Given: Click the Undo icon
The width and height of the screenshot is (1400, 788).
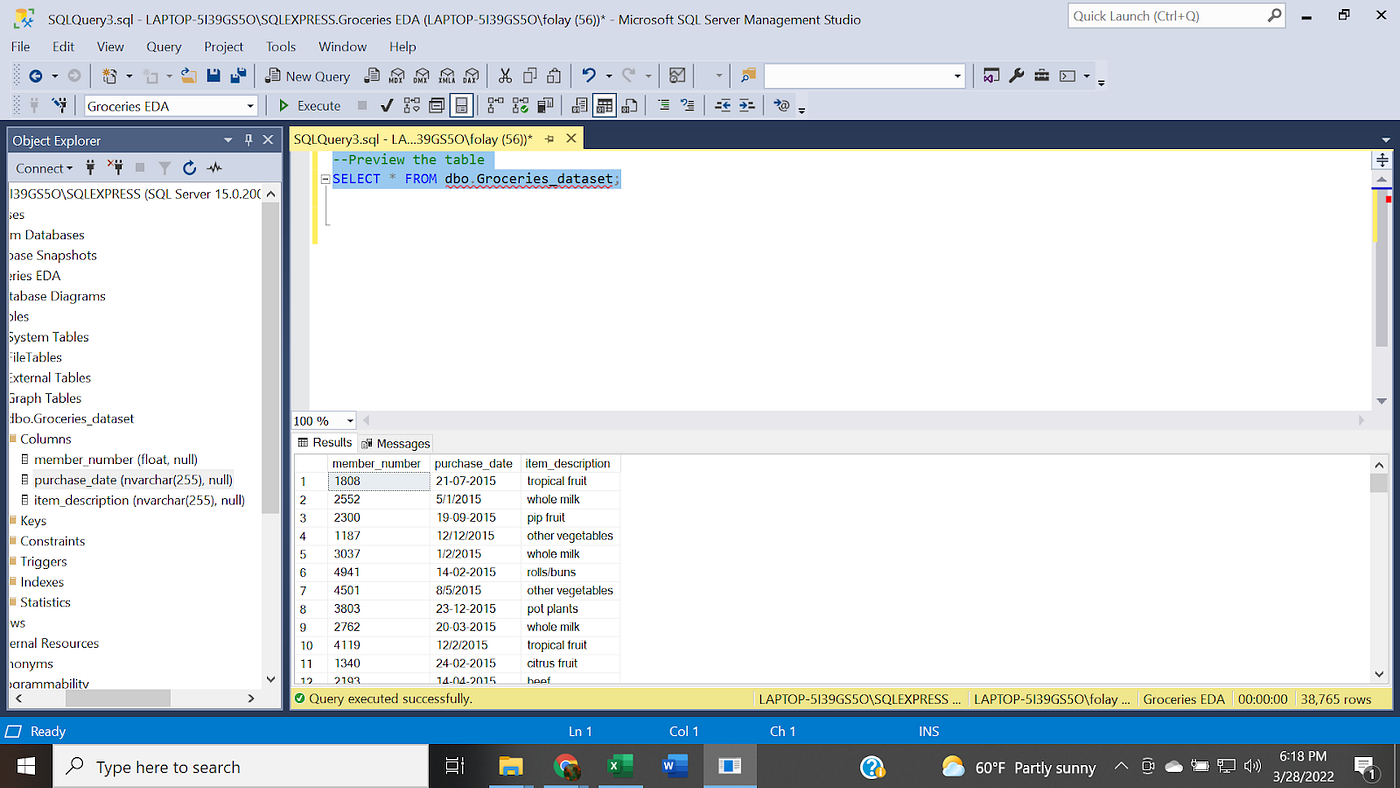Looking at the screenshot, I should (589, 75).
